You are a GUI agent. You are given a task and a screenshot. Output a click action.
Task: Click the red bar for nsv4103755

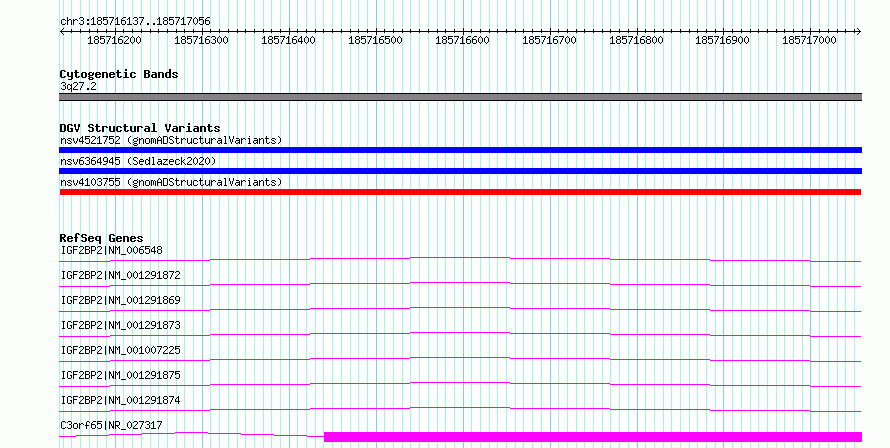coord(460,192)
